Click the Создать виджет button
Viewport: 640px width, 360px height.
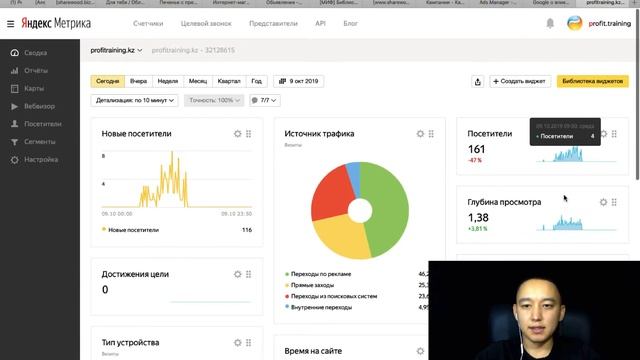tap(520, 81)
